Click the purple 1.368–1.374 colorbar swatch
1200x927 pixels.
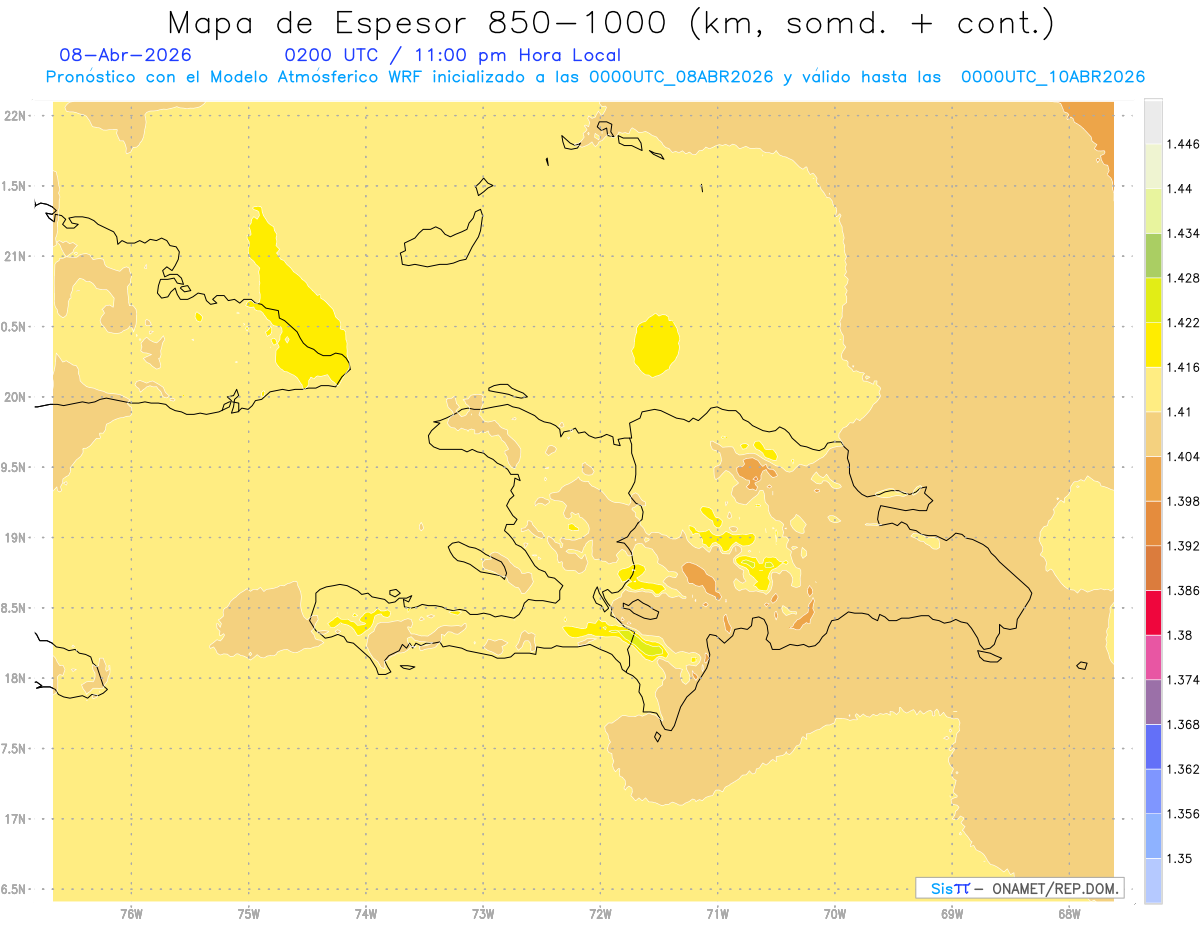point(1153,702)
